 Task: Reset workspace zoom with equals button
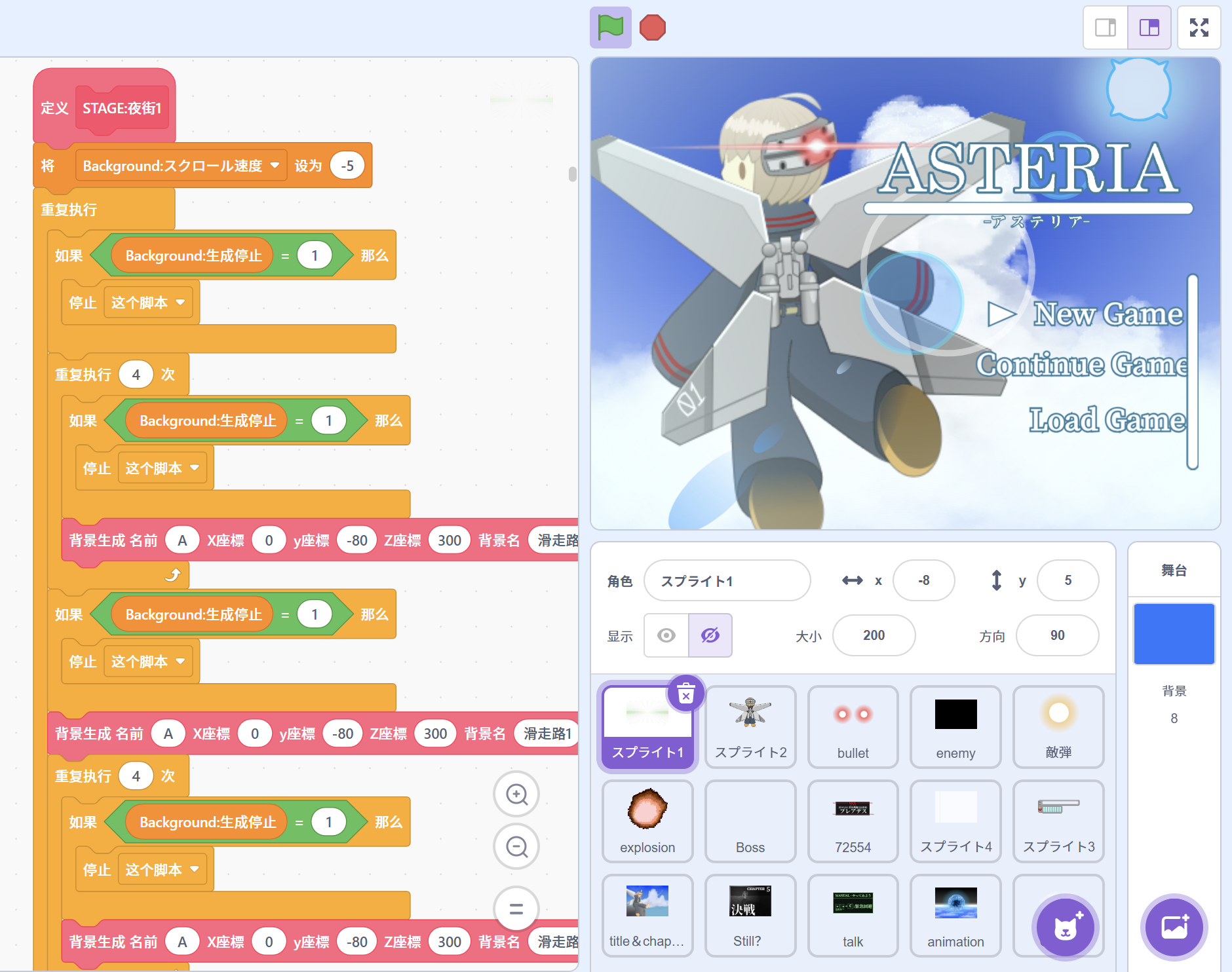click(x=516, y=908)
